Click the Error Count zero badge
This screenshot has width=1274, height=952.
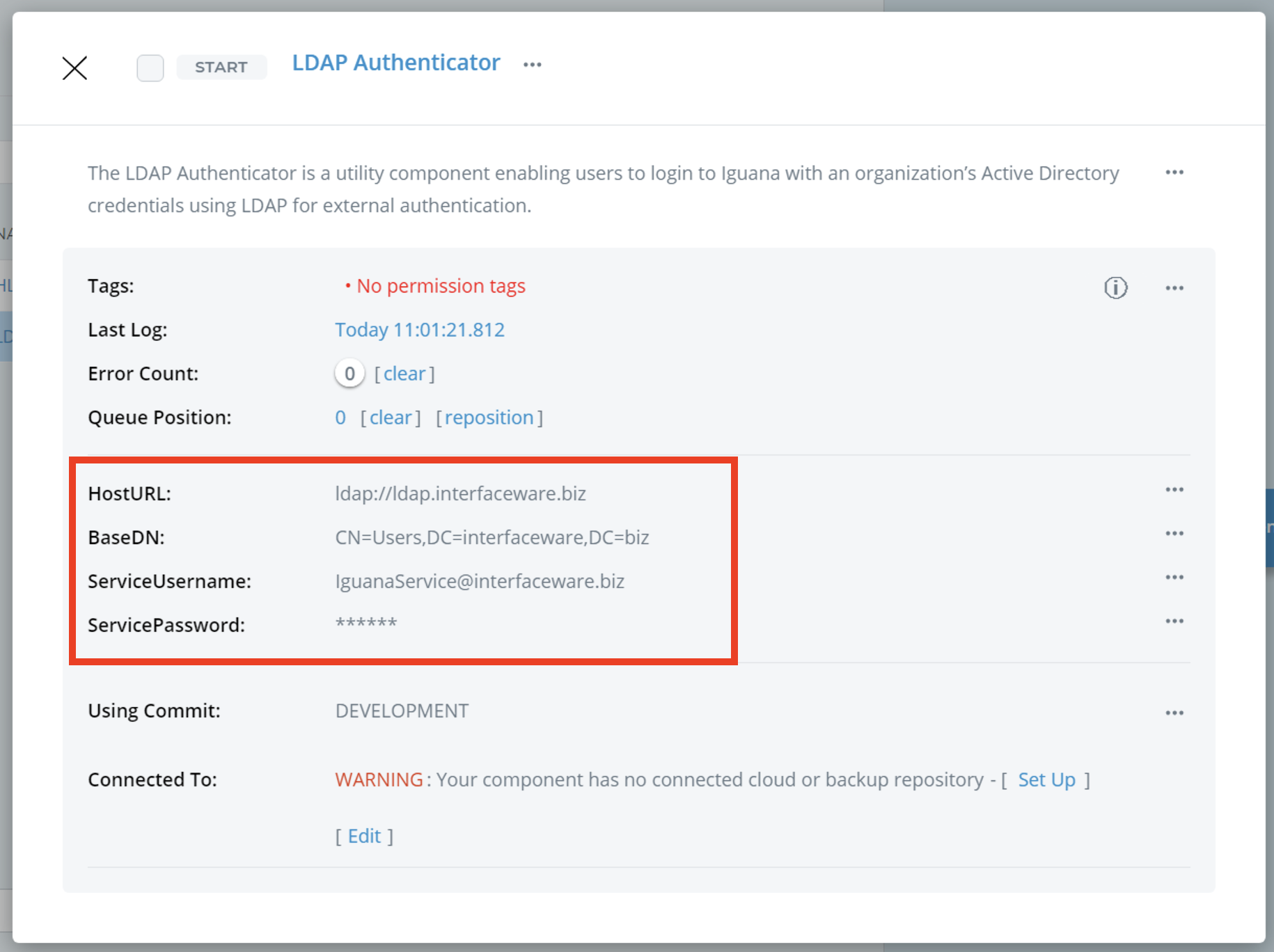point(349,374)
